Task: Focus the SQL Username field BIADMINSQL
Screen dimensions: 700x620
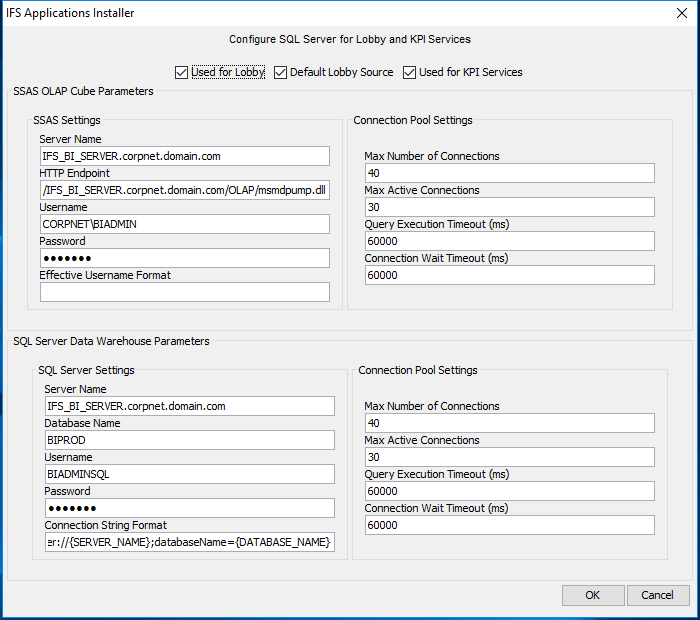Action: [190, 474]
